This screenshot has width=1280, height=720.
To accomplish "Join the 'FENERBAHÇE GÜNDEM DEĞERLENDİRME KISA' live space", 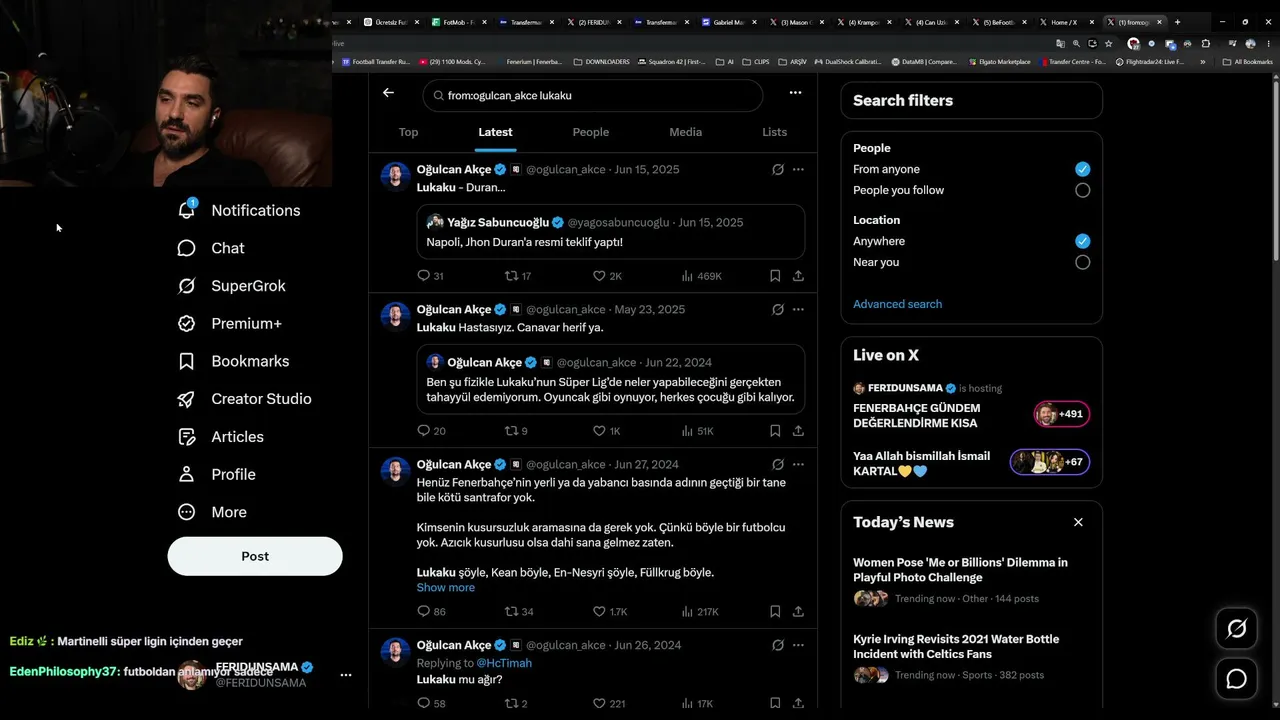I will (971, 407).
